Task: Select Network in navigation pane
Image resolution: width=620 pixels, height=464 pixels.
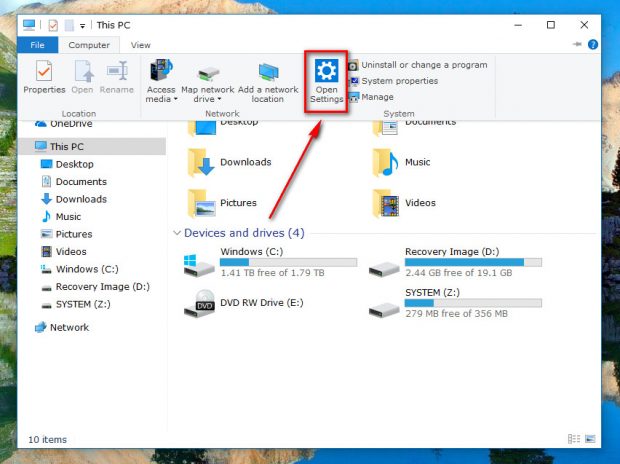Action: coord(62,327)
